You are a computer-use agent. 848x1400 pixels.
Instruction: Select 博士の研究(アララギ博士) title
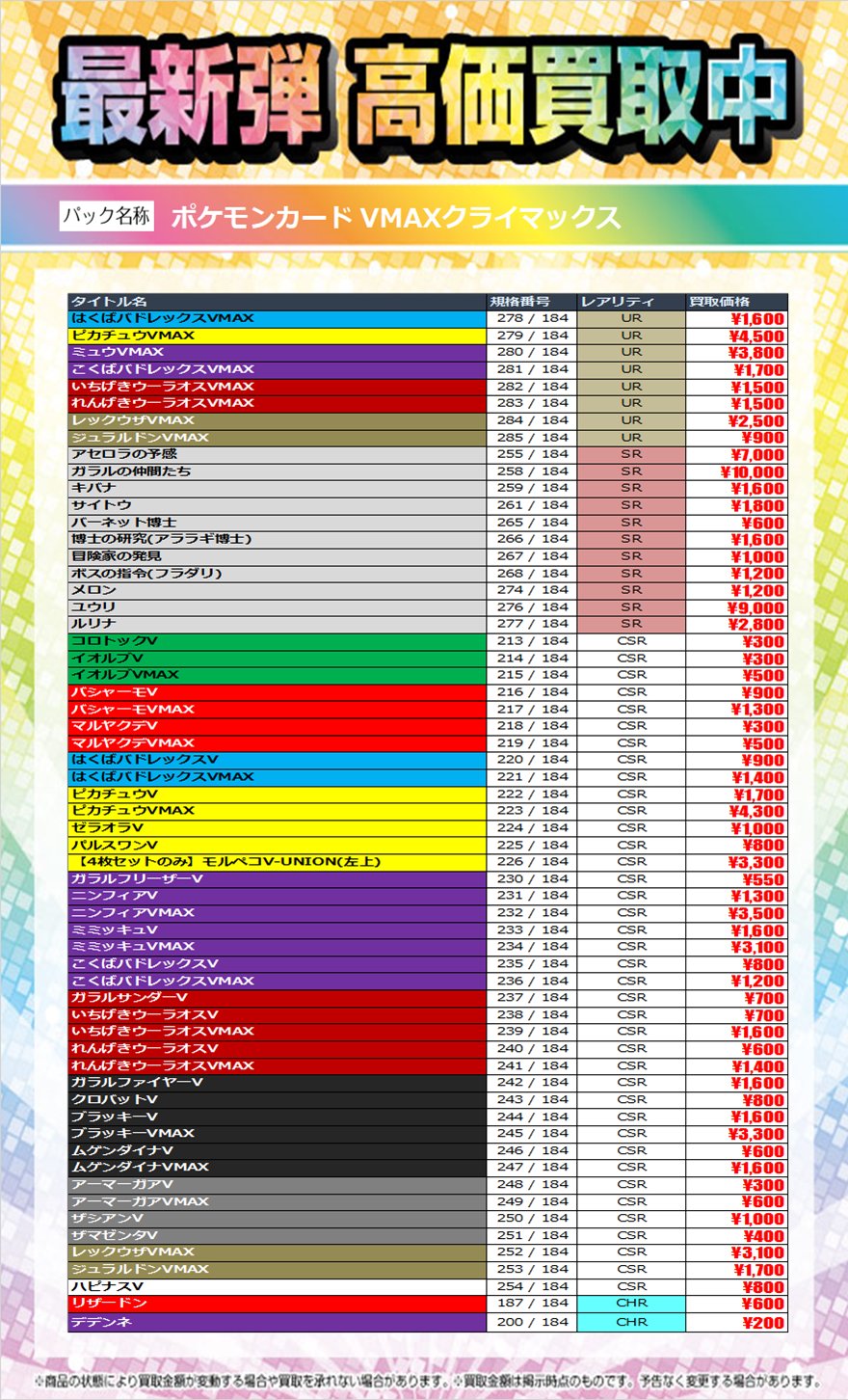tap(278, 539)
